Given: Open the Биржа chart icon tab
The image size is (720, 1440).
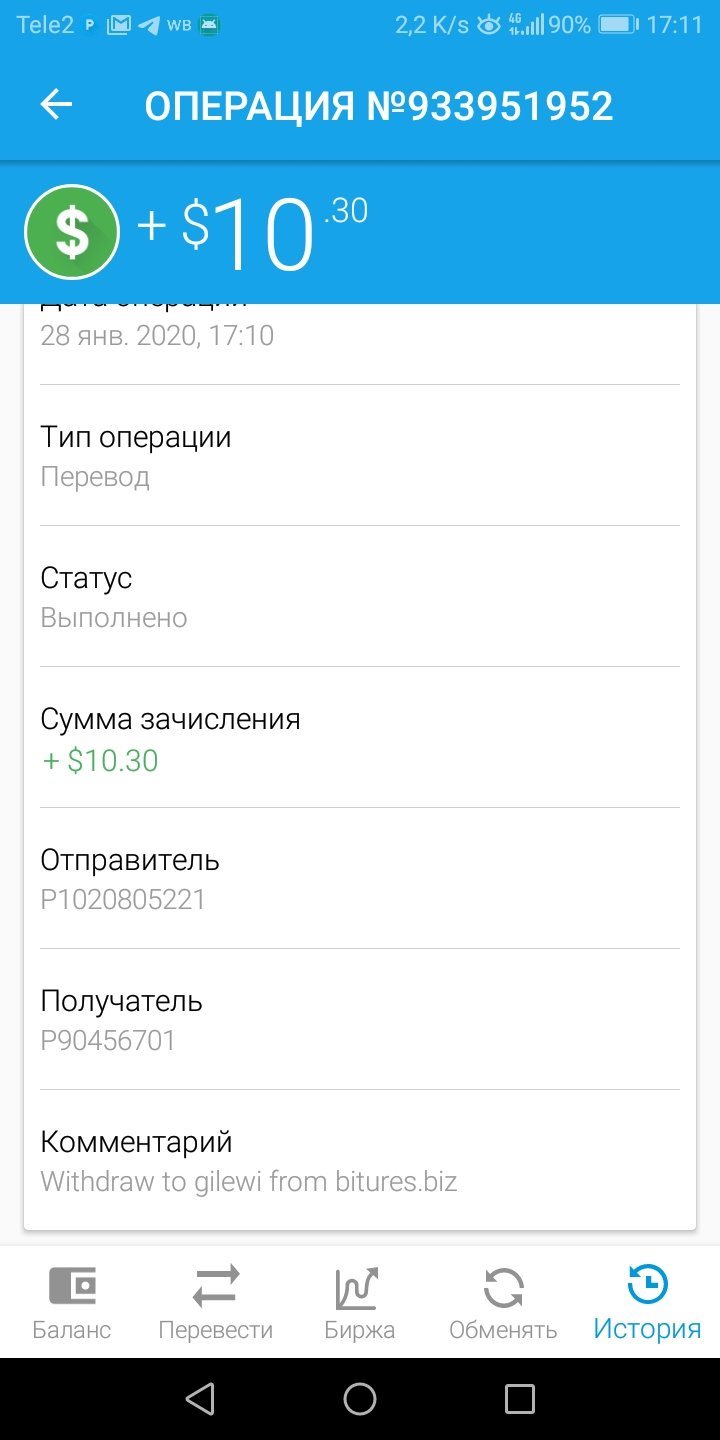Looking at the screenshot, I should (x=360, y=1302).
